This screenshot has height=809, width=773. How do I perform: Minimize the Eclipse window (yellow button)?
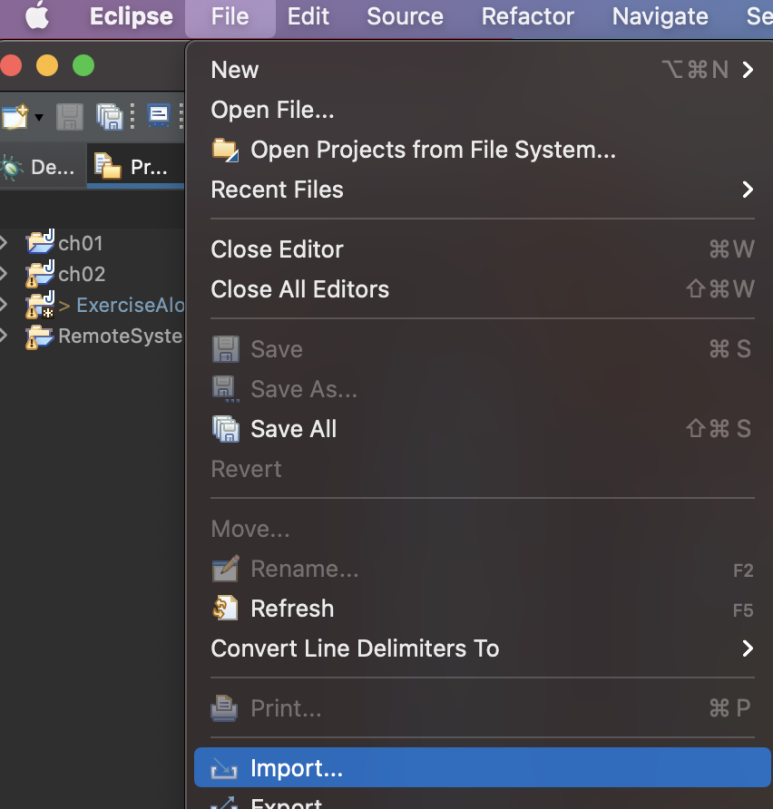pyautogui.click(x=47, y=66)
